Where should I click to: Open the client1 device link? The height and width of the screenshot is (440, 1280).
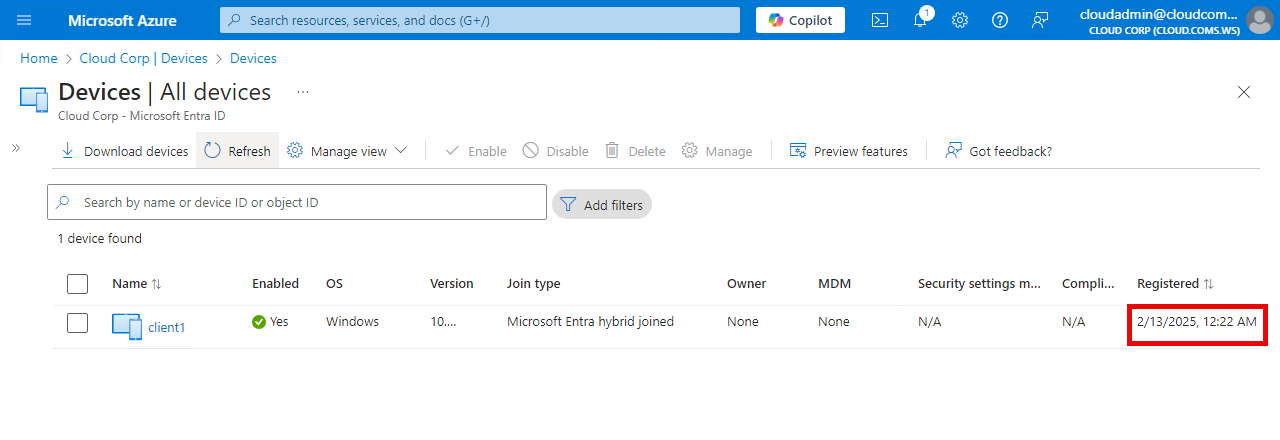(167, 327)
